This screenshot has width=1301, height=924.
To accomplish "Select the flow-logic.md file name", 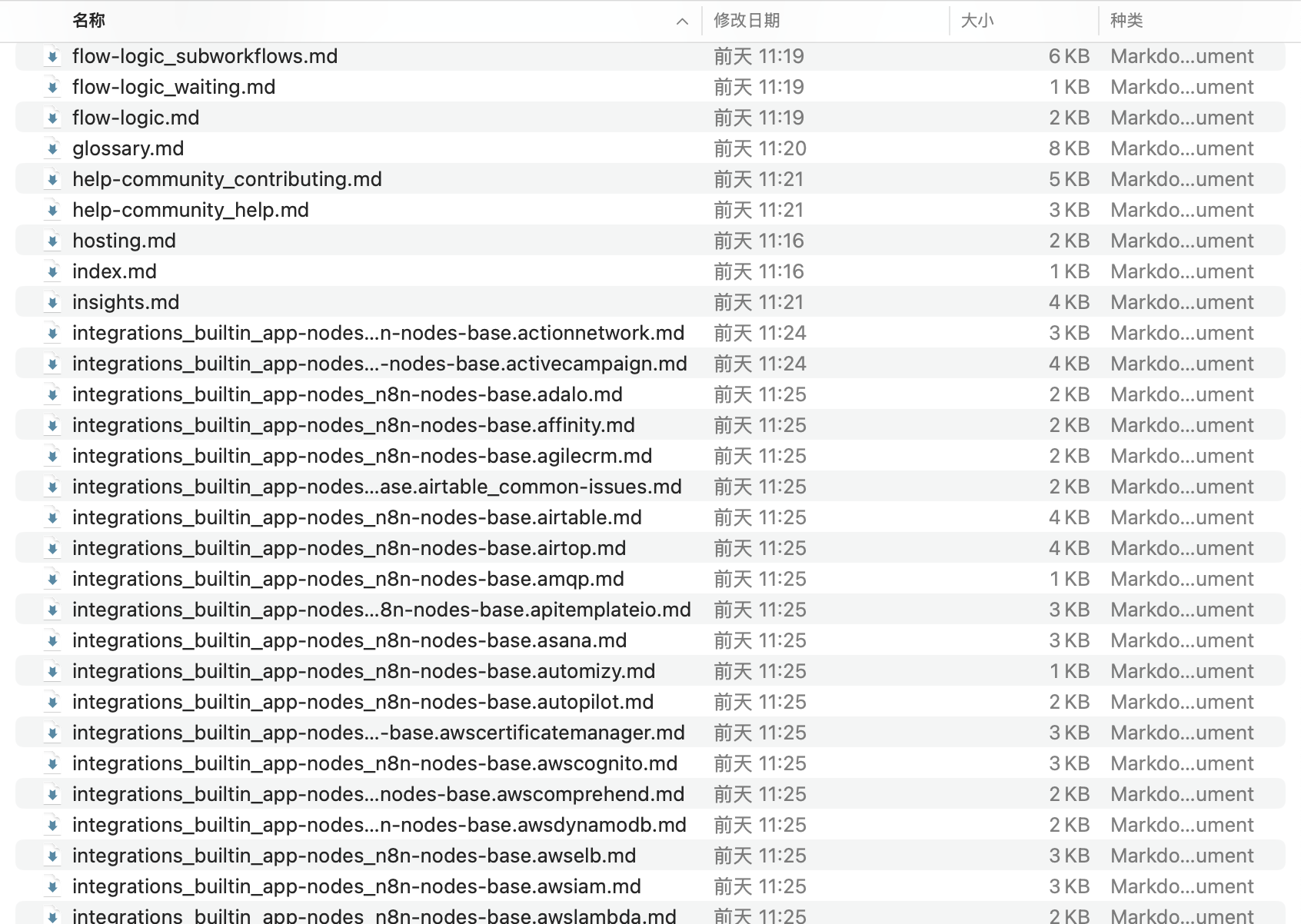I will tap(135, 118).
